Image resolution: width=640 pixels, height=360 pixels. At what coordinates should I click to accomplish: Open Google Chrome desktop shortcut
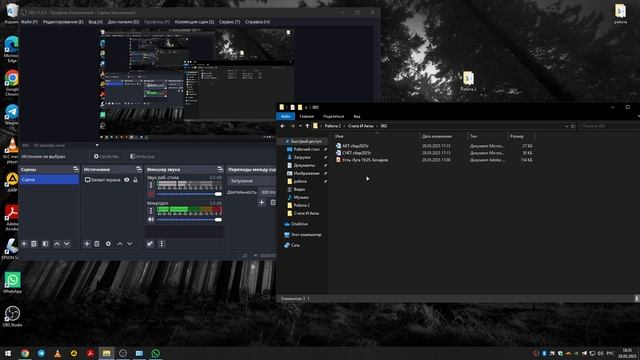pyautogui.click(x=12, y=83)
